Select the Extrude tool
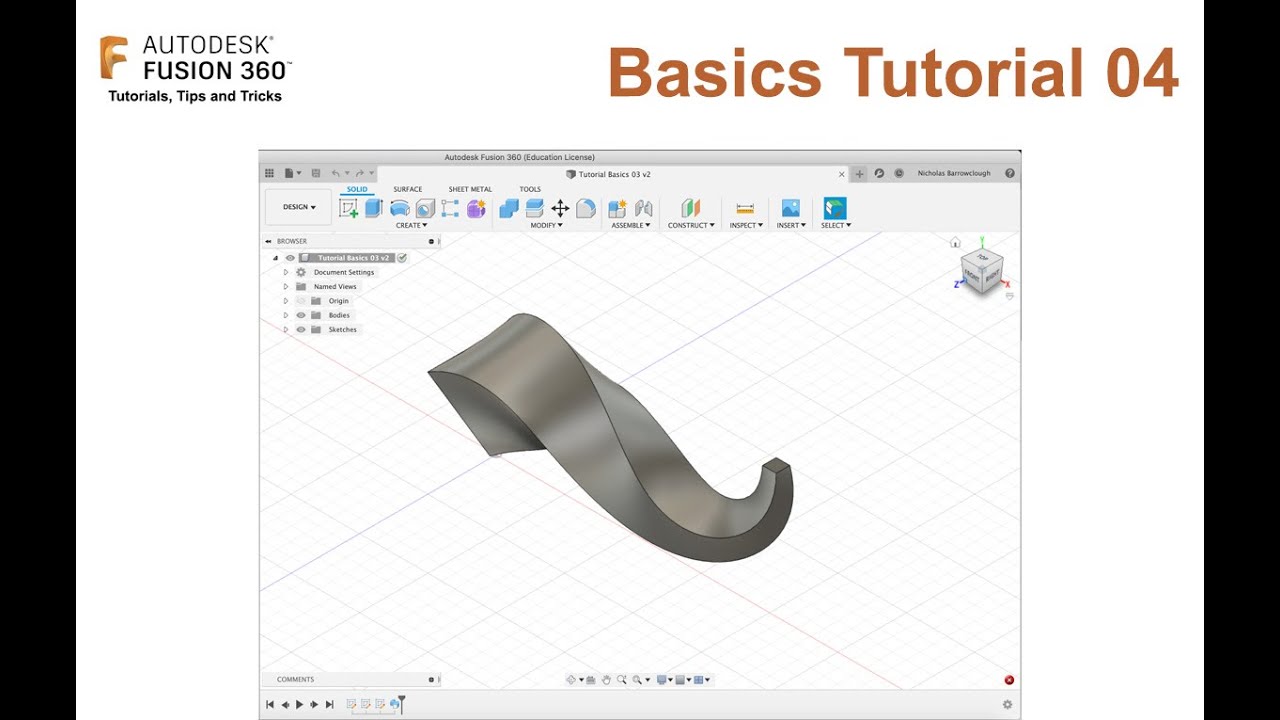 pyautogui.click(x=373, y=208)
